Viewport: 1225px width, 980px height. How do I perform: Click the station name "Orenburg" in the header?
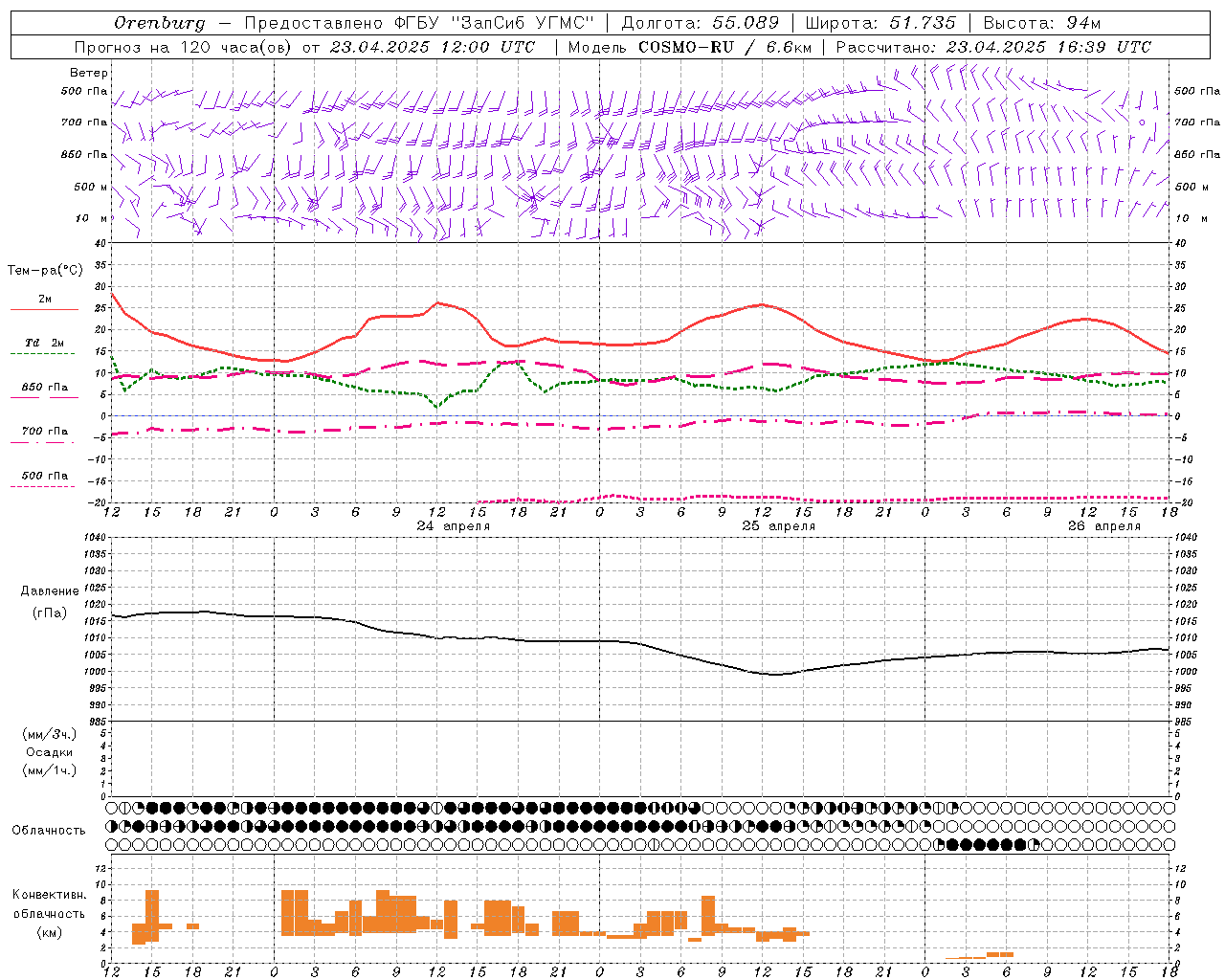tap(159, 23)
